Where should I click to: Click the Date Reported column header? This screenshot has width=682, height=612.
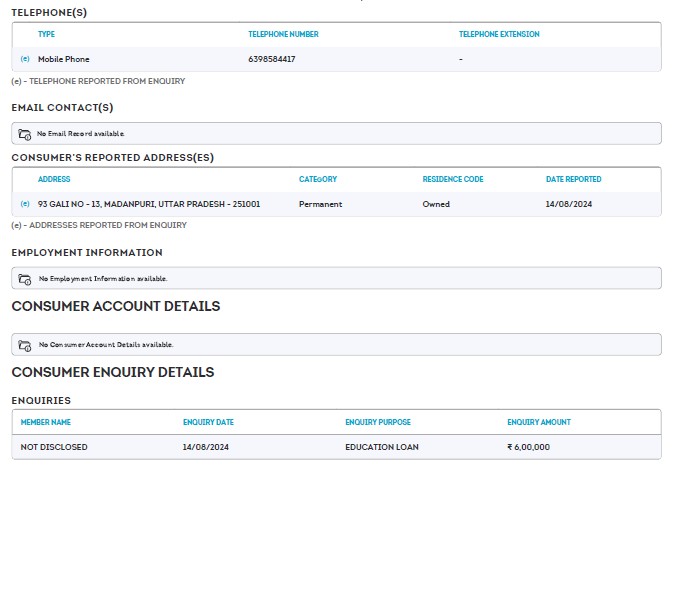coord(573,180)
